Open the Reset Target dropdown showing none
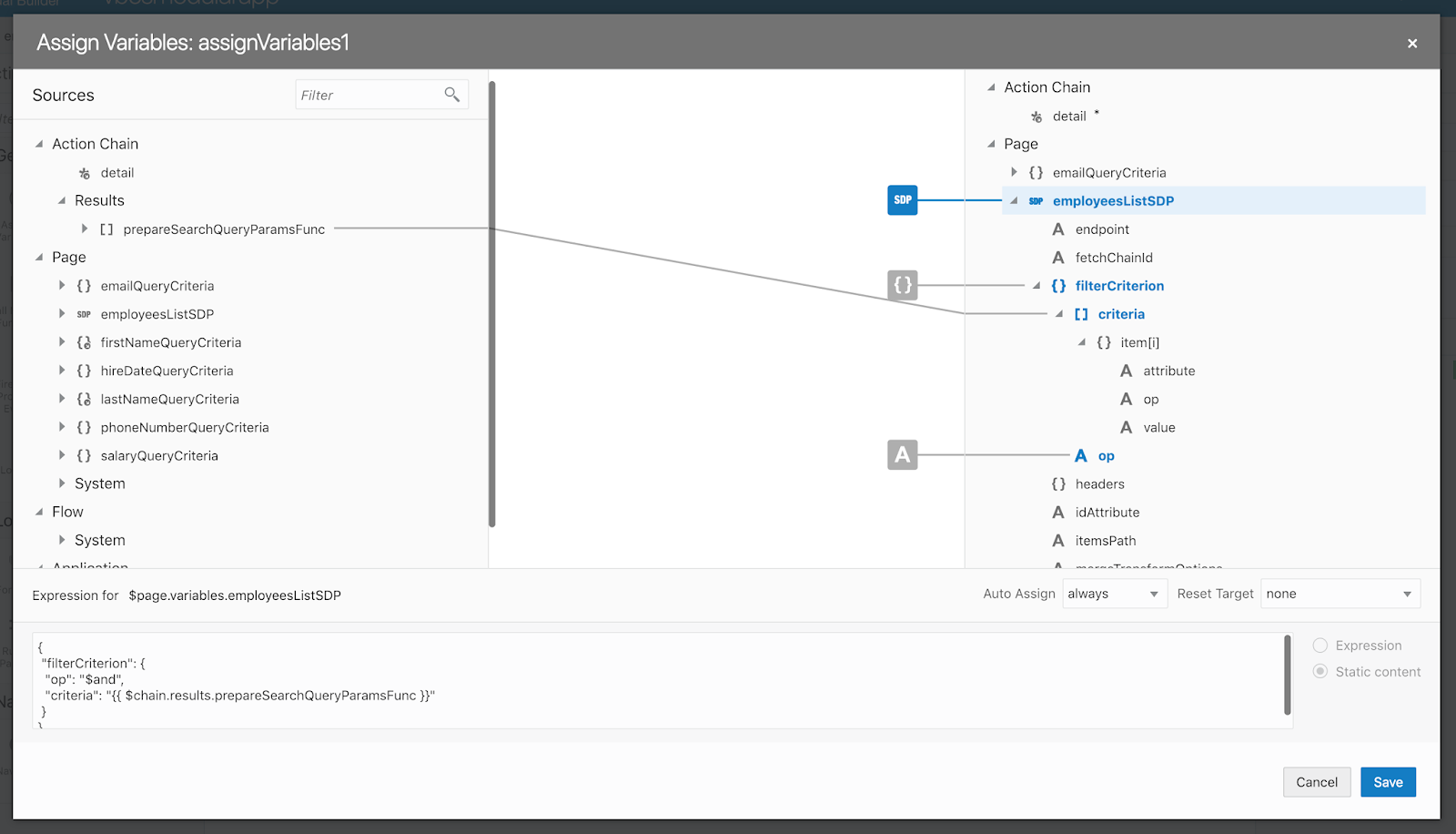The width and height of the screenshot is (1456, 834). point(1339,593)
